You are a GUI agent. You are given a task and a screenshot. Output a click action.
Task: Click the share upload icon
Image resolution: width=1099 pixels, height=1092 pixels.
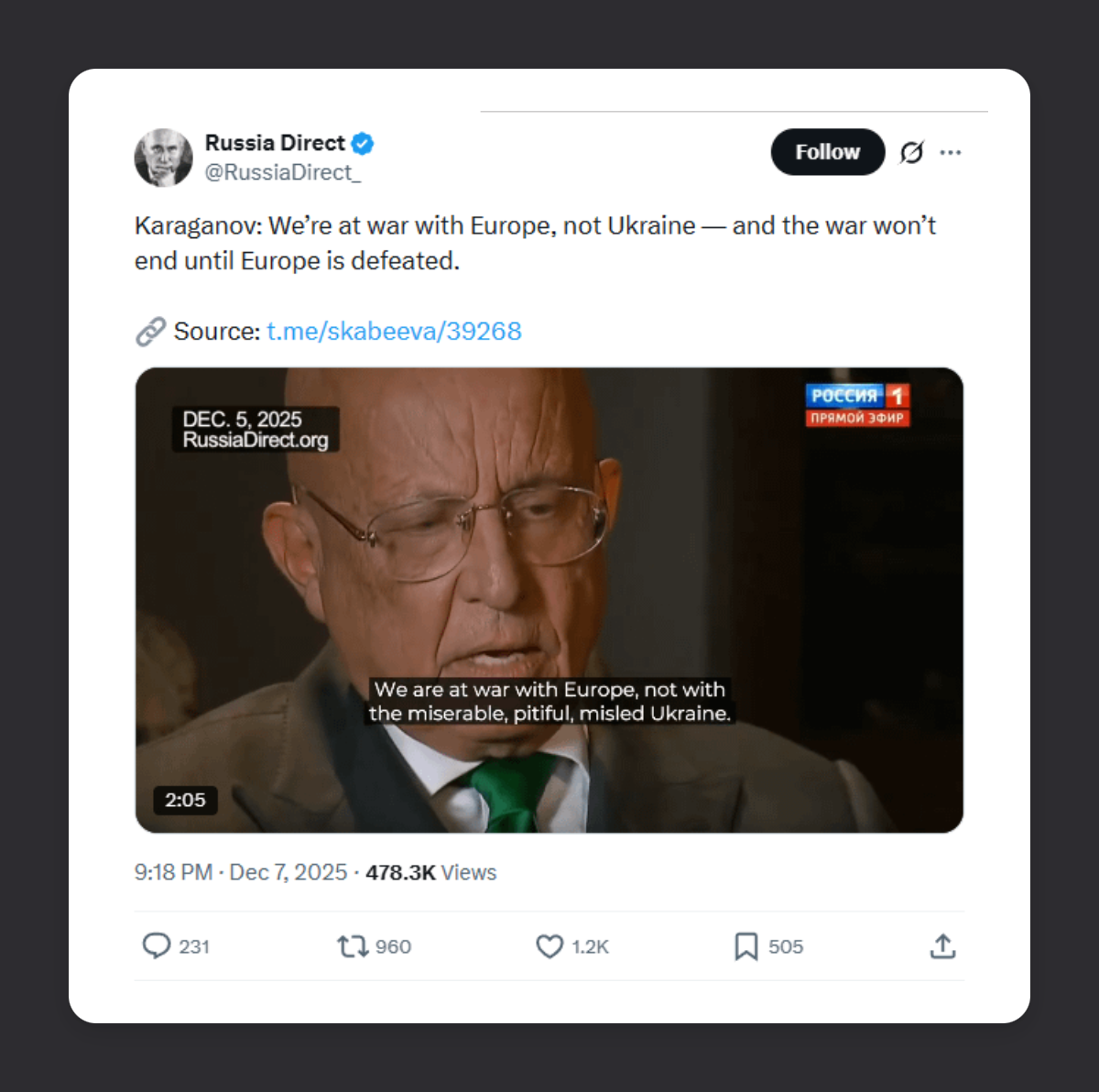click(x=942, y=945)
